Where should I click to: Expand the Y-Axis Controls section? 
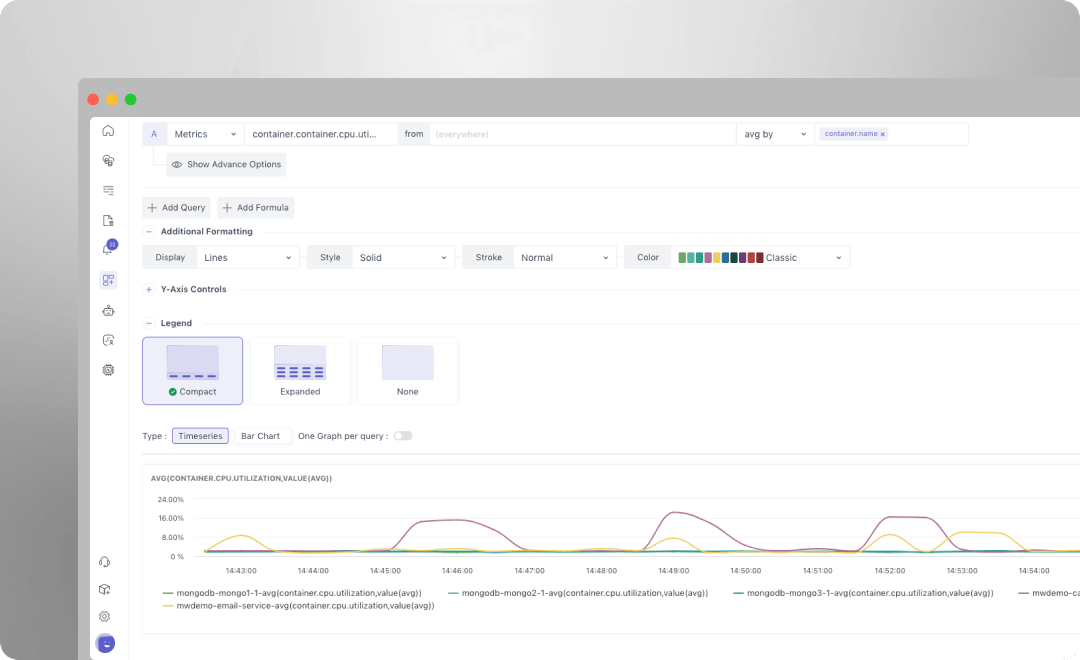coord(192,289)
